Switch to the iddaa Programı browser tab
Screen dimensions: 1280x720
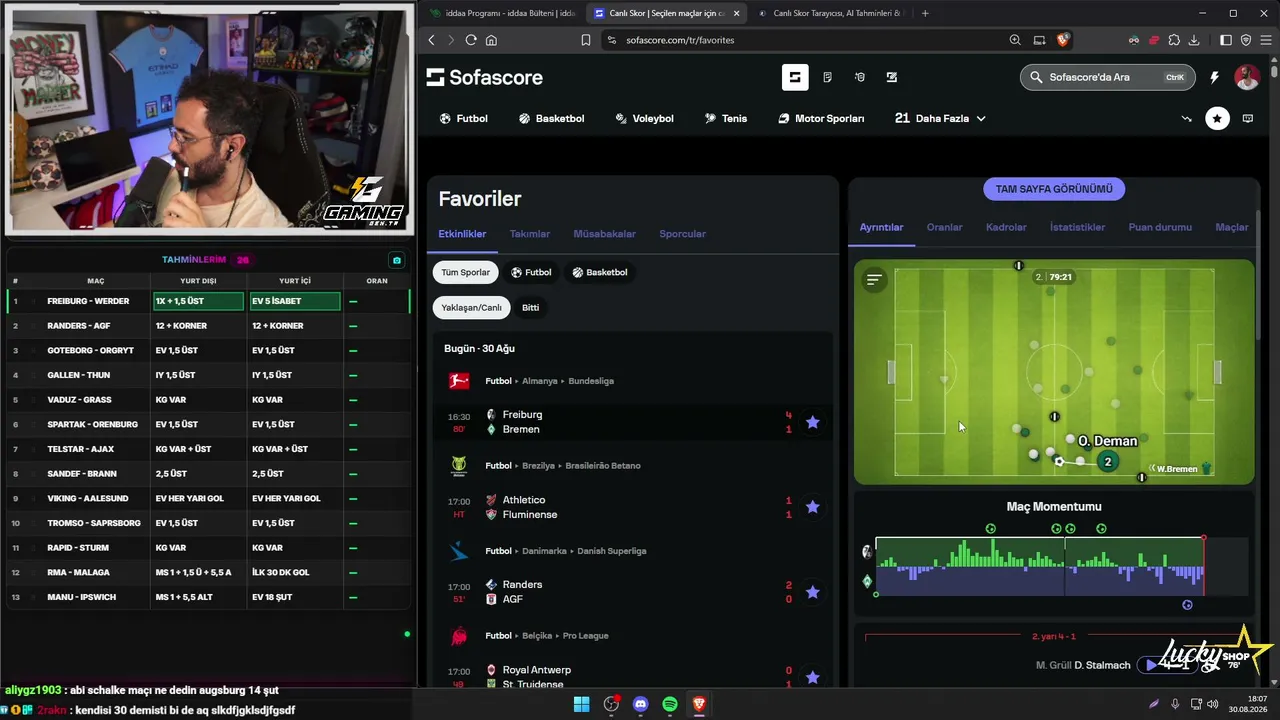[502, 13]
